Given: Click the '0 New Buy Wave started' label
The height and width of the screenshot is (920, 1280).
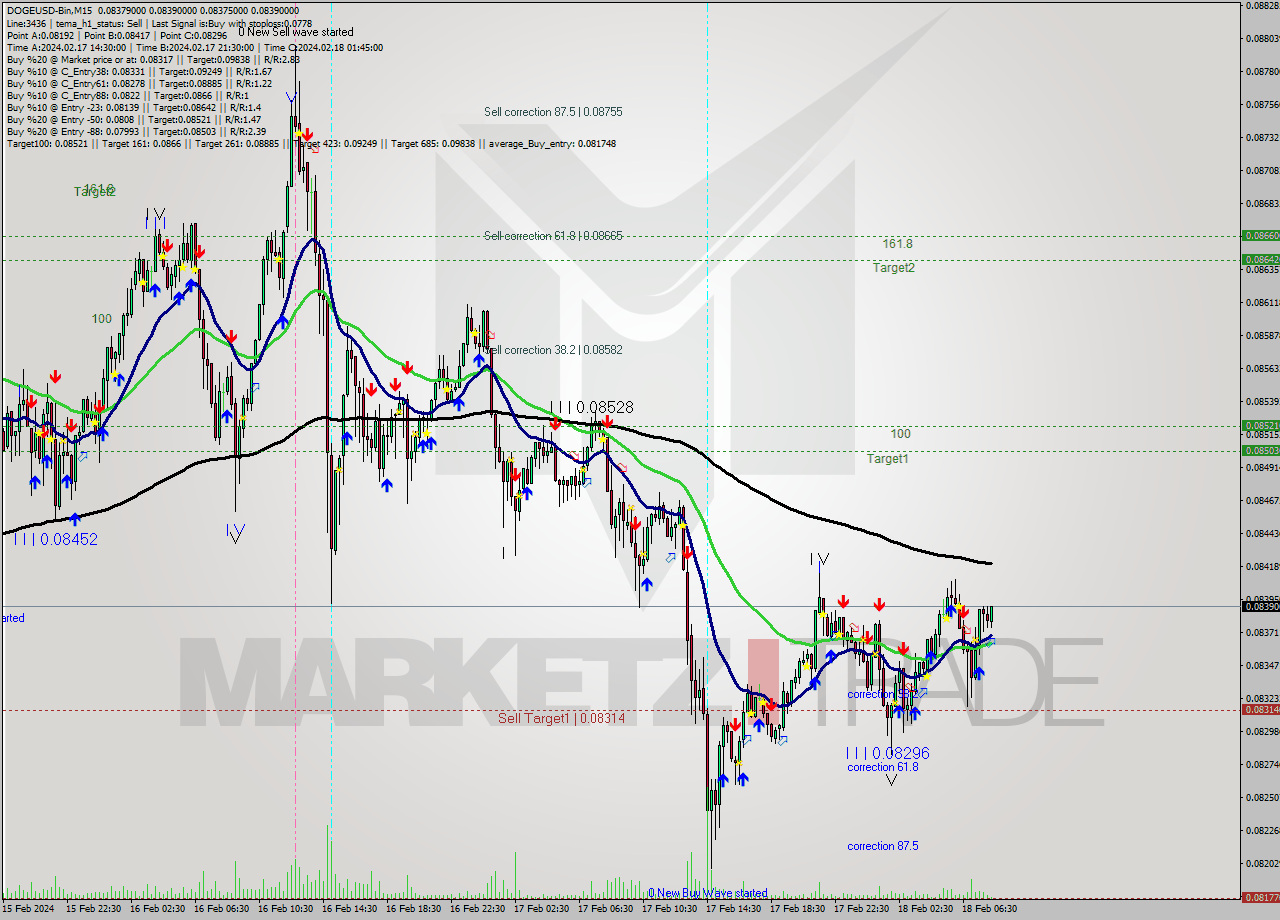Looking at the screenshot, I should 708,893.
